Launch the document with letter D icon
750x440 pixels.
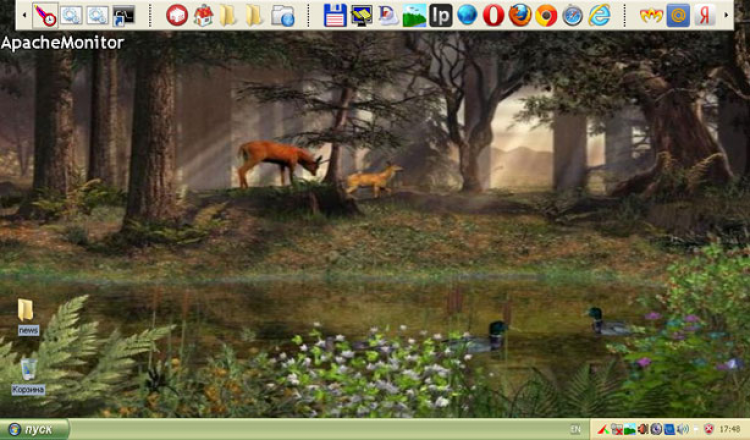pos(388,15)
